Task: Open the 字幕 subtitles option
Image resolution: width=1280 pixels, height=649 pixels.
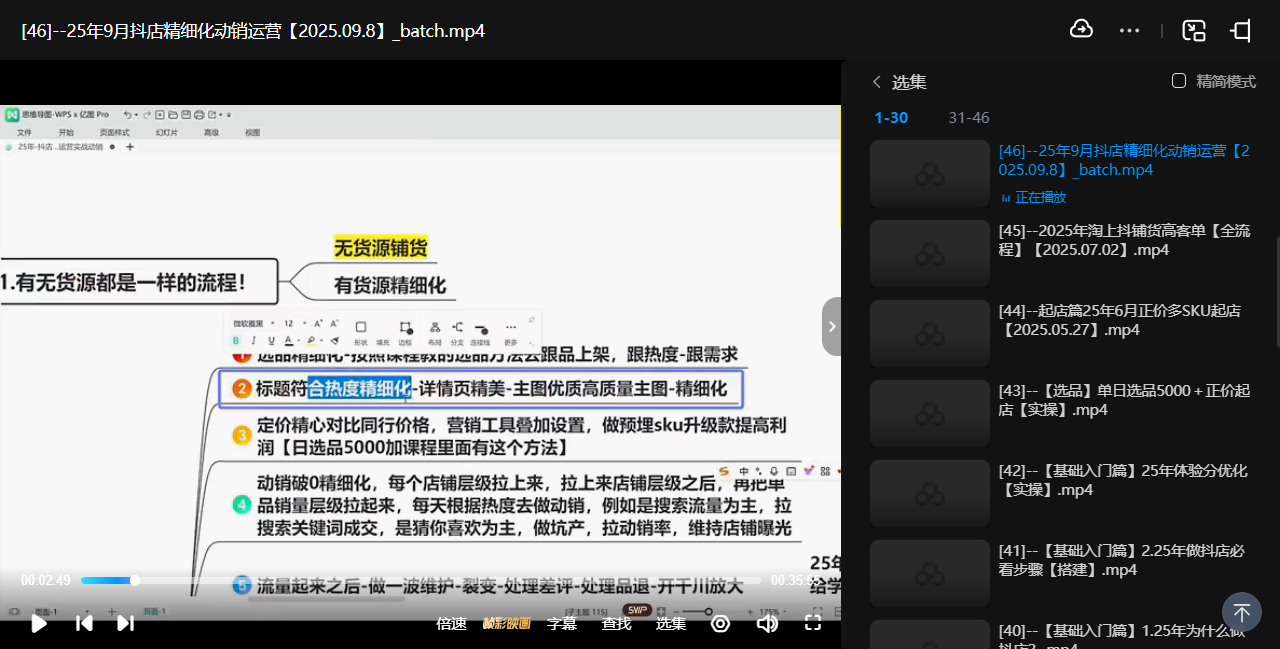Action: pyautogui.click(x=561, y=623)
